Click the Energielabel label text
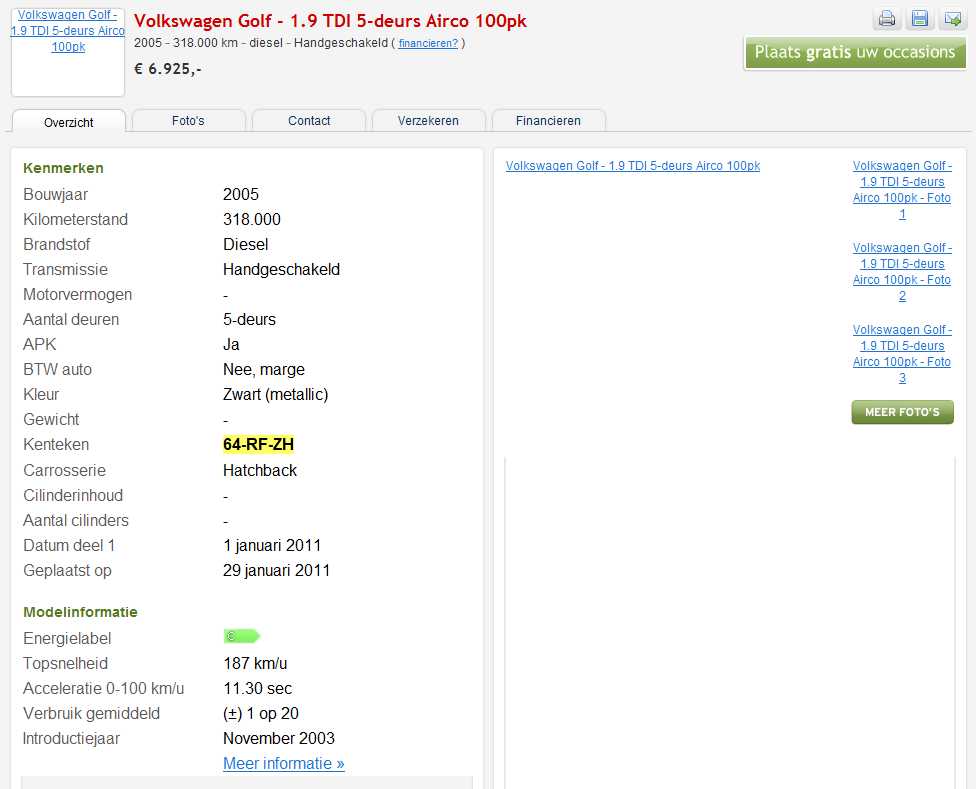The image size is (976, 789). [67, 638]
